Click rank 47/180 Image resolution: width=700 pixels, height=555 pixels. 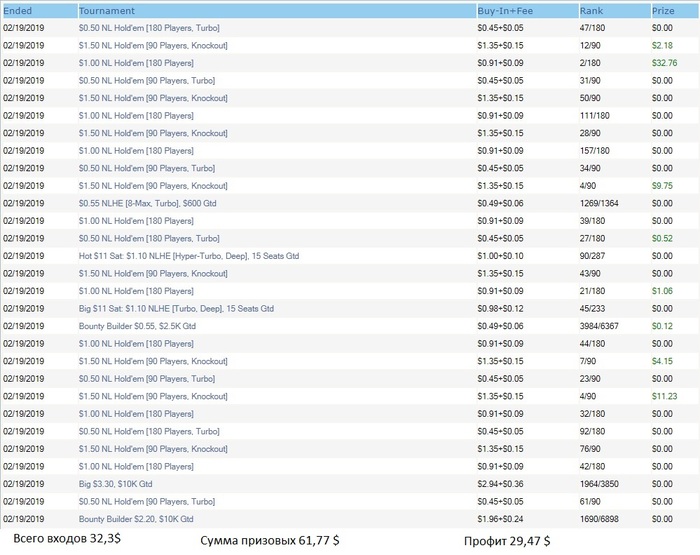[592, 28]
